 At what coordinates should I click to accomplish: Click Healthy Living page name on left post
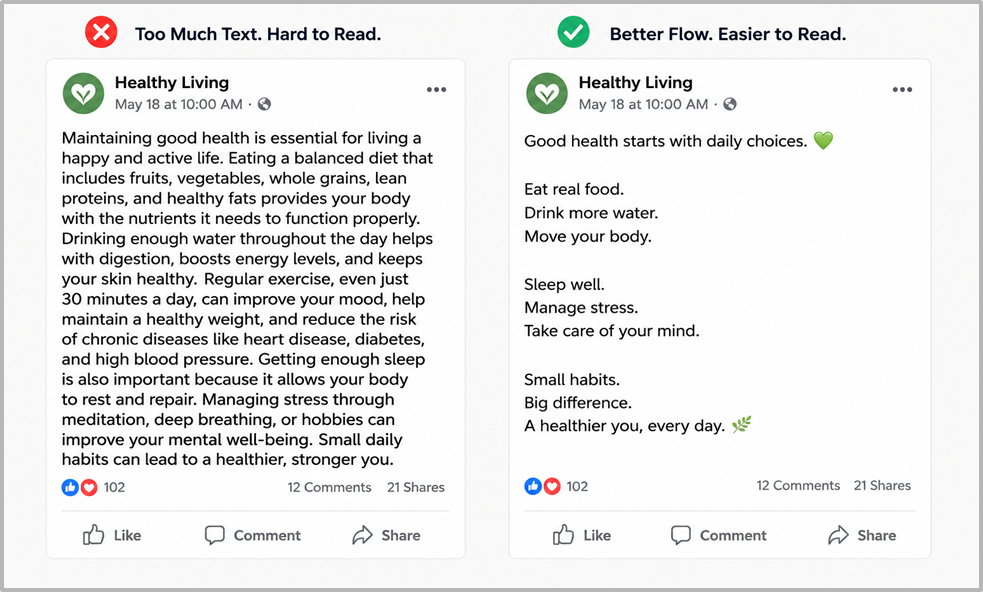tap(172, 83)
